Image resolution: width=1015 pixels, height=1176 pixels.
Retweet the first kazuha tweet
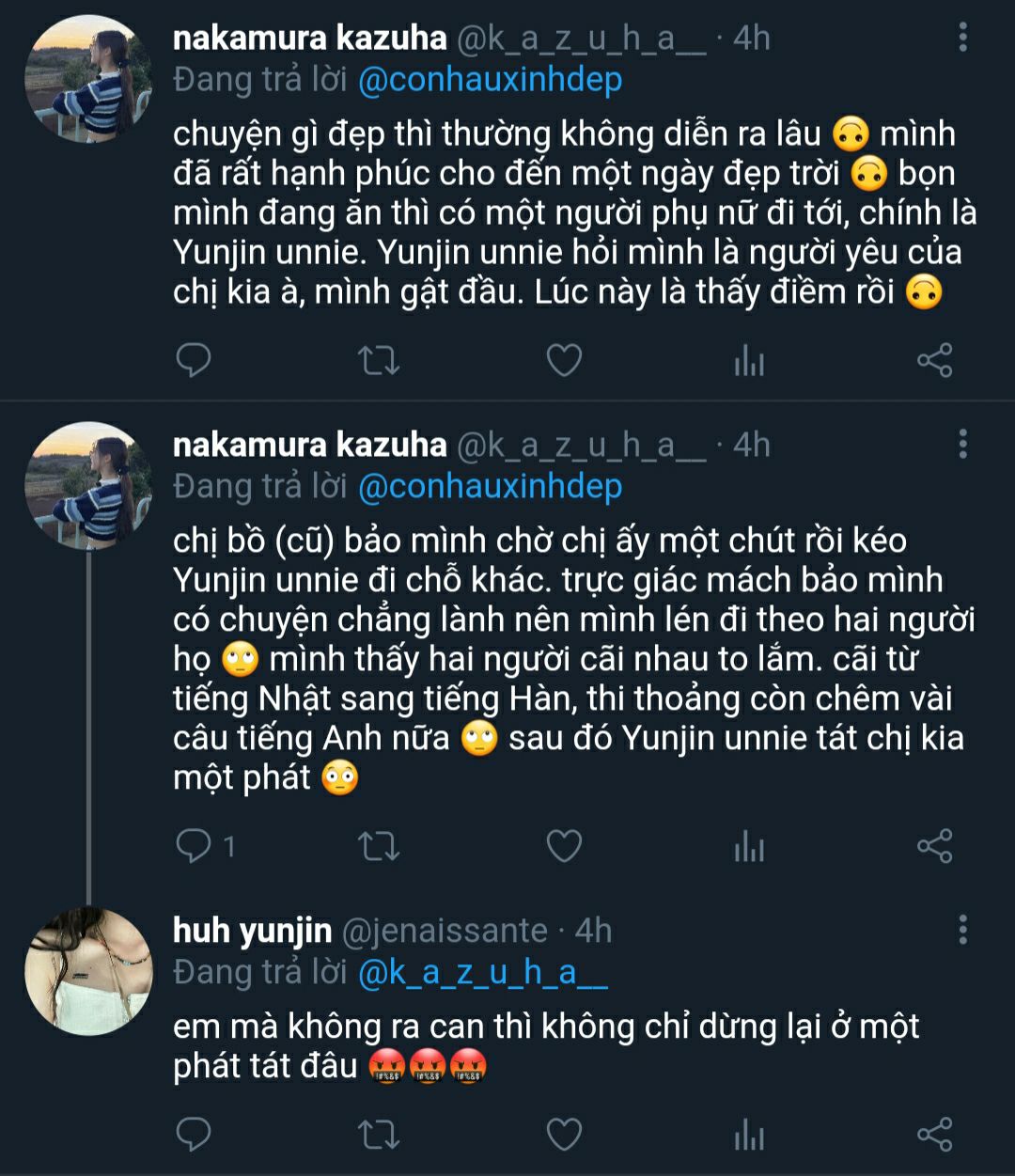click(x=380, y=361)
